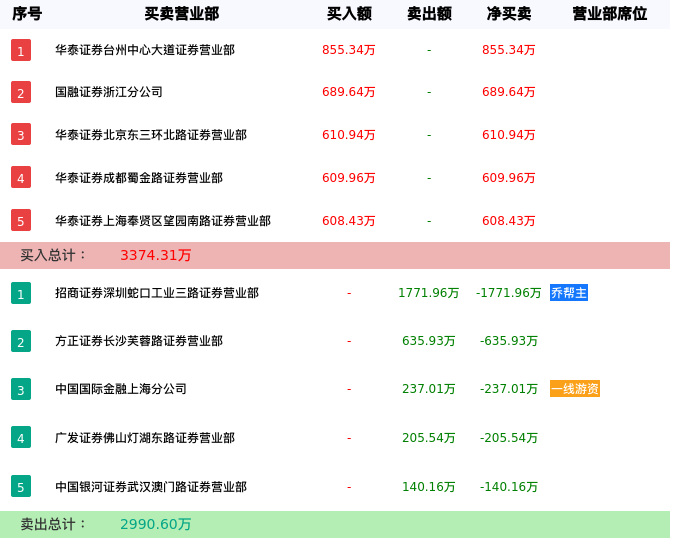Select the 卖出总计 label

click(x=53, y=524)
